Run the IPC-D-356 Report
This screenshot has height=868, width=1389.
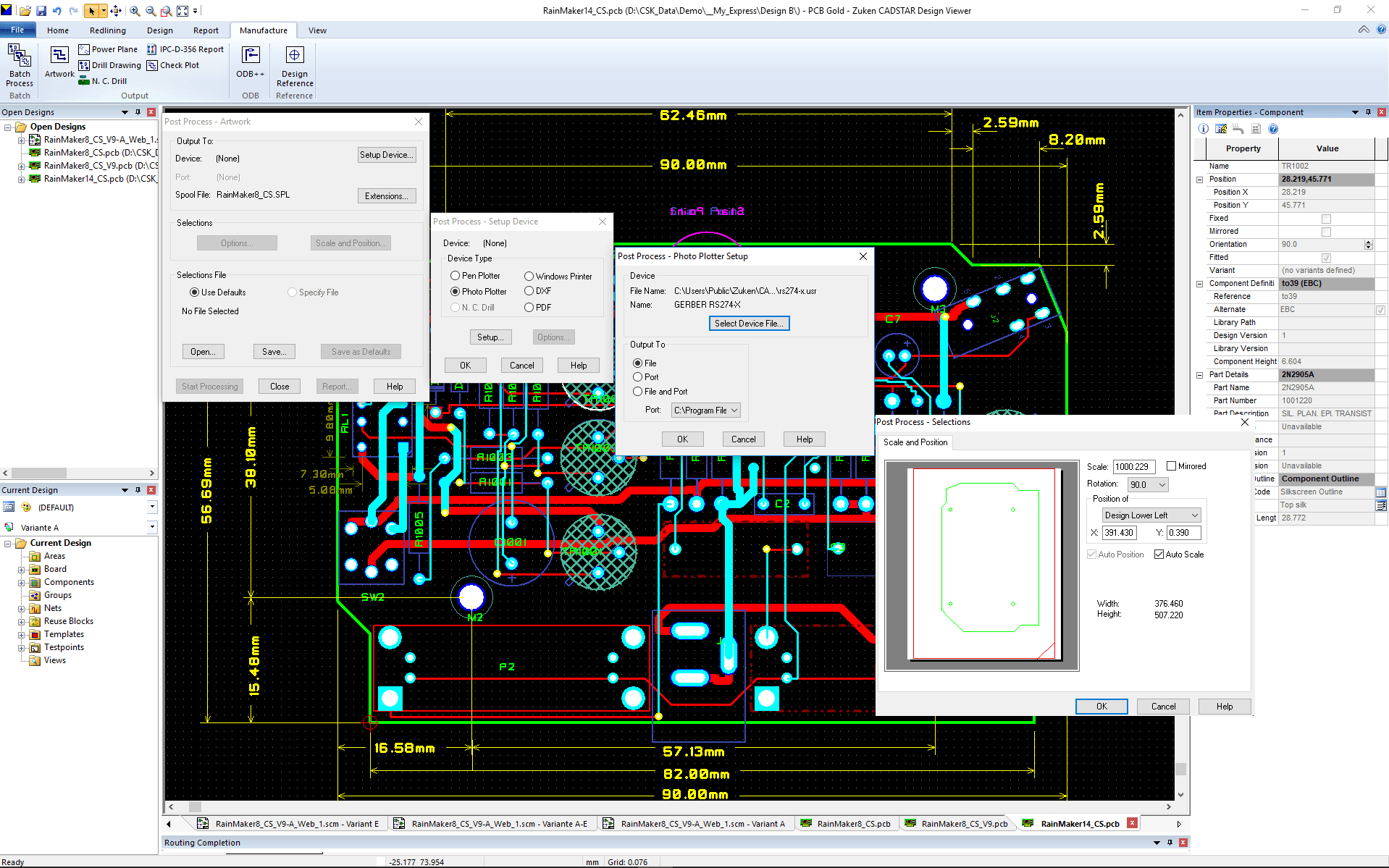point(185,49)
